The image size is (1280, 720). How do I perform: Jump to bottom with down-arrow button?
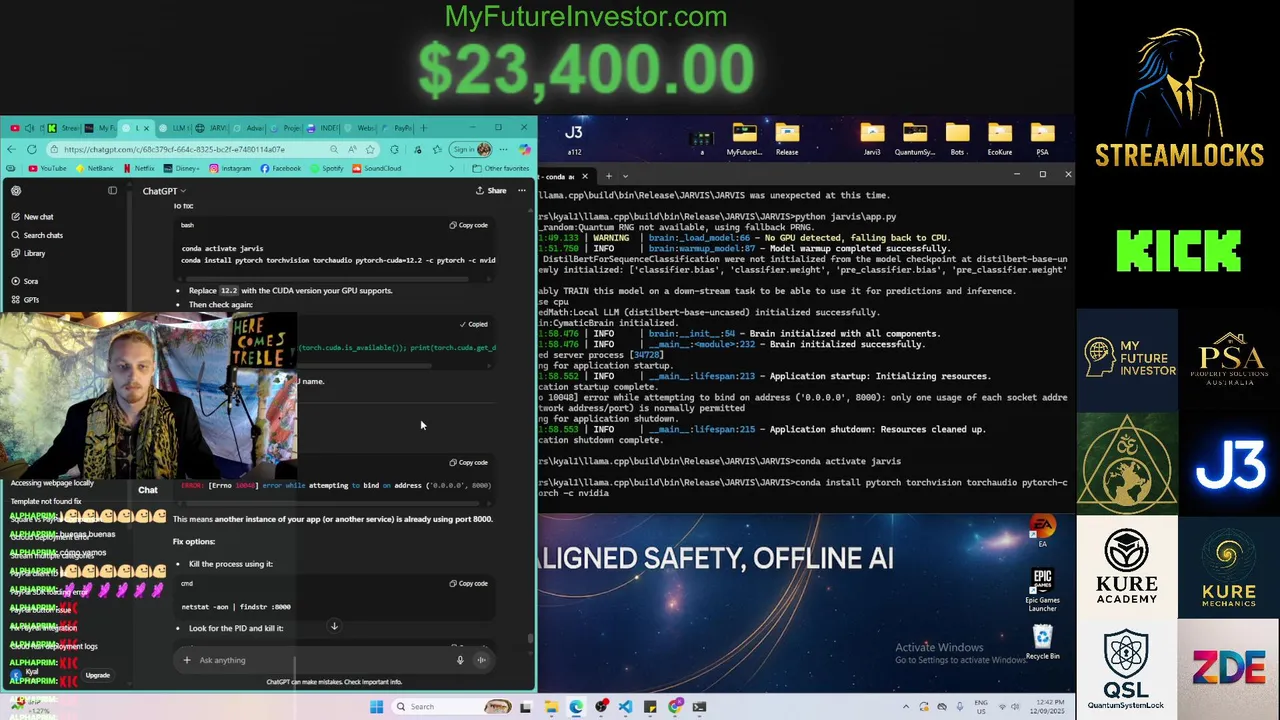click(334, 626)
